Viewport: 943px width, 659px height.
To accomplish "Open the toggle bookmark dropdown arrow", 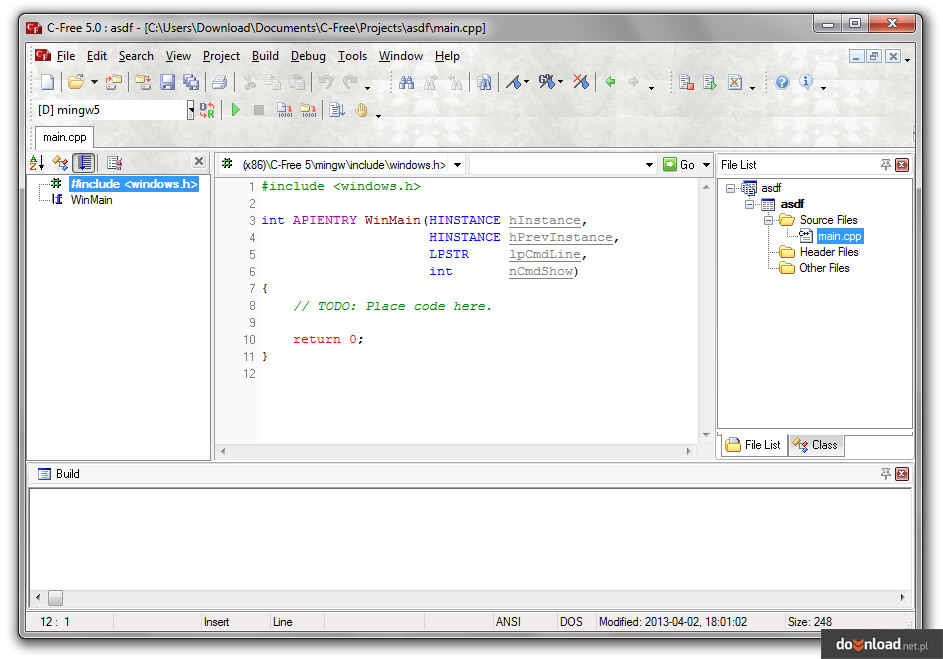I will point(526,82).
